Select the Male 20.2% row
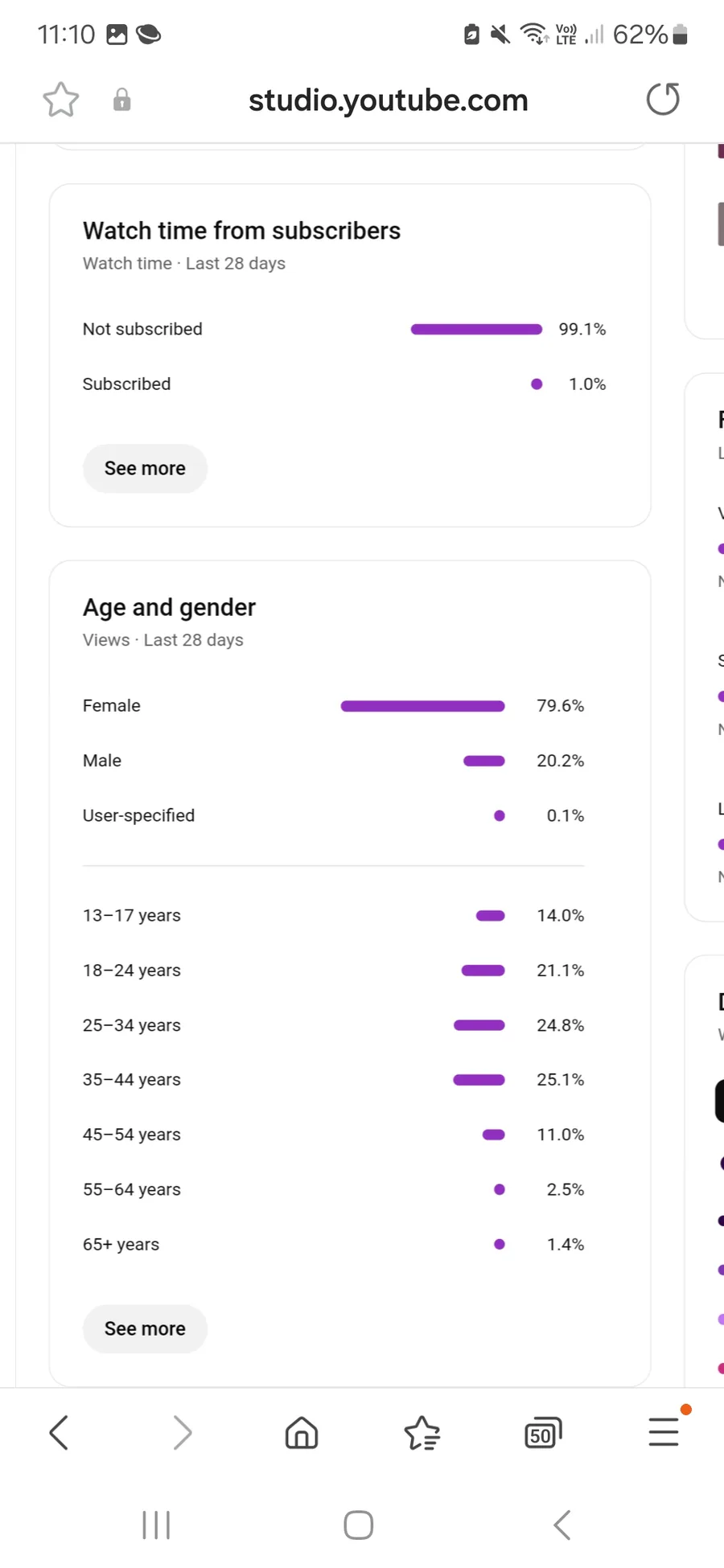The width and height of the screenshot is (724, 1568). 333,761
